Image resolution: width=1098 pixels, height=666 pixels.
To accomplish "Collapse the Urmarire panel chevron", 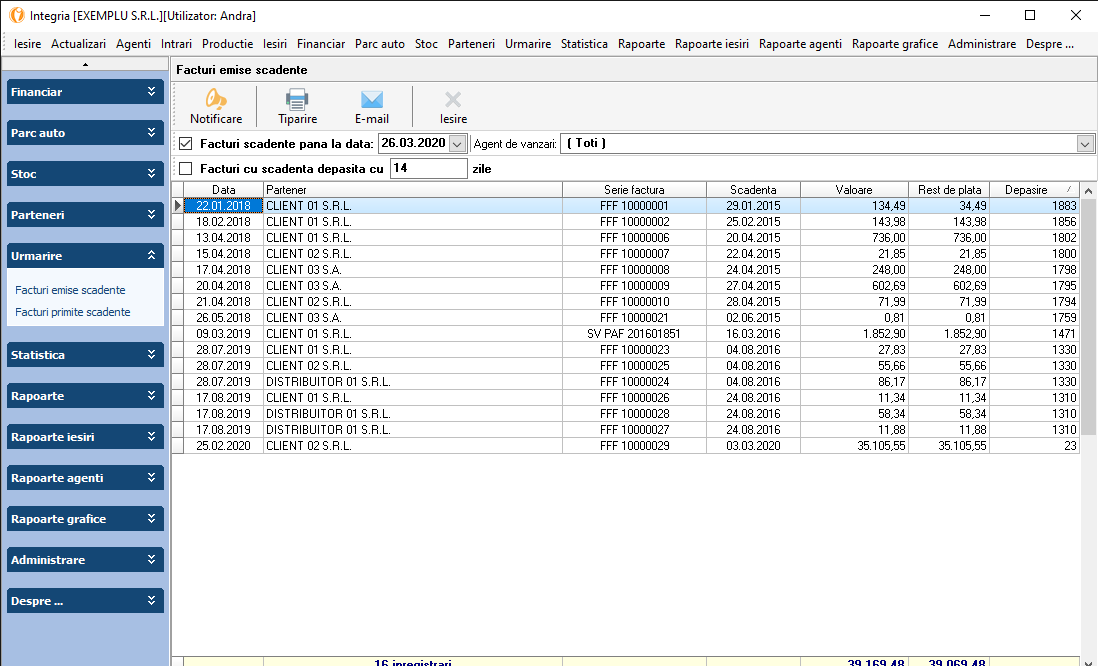I will pos(152,256).
